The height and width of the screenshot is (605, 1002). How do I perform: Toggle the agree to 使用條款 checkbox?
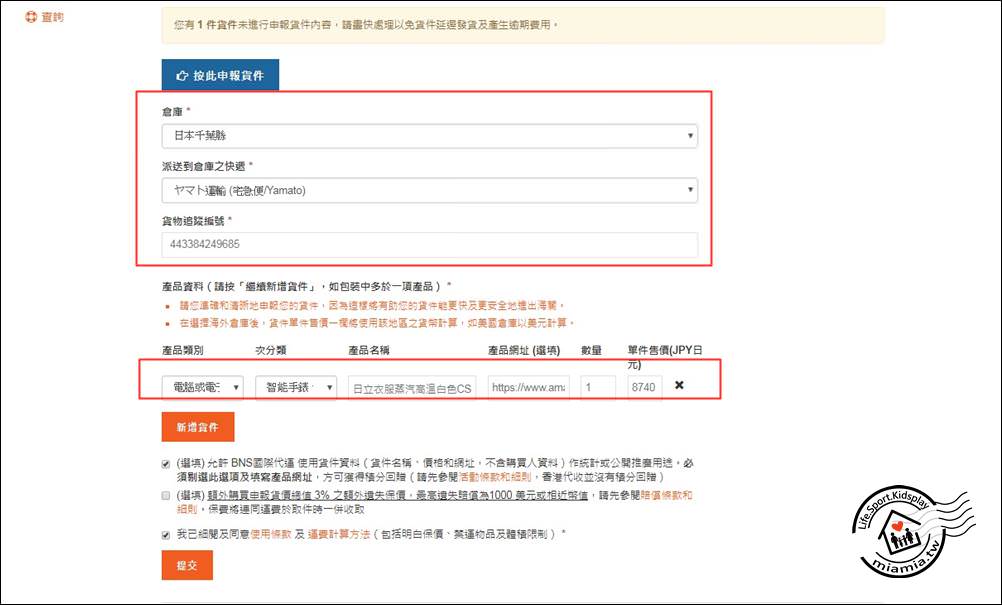coord(166,535)
